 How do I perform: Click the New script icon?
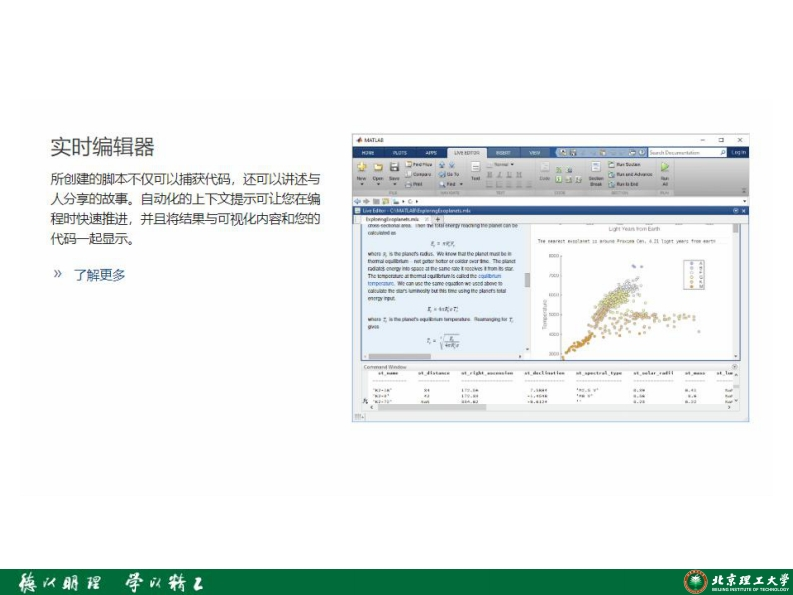click(361, 168)
